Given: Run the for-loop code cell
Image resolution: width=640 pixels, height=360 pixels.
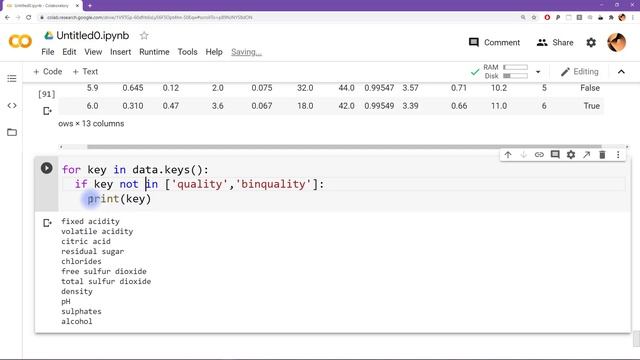Looking at the screenshot, I should pos(47,168).
